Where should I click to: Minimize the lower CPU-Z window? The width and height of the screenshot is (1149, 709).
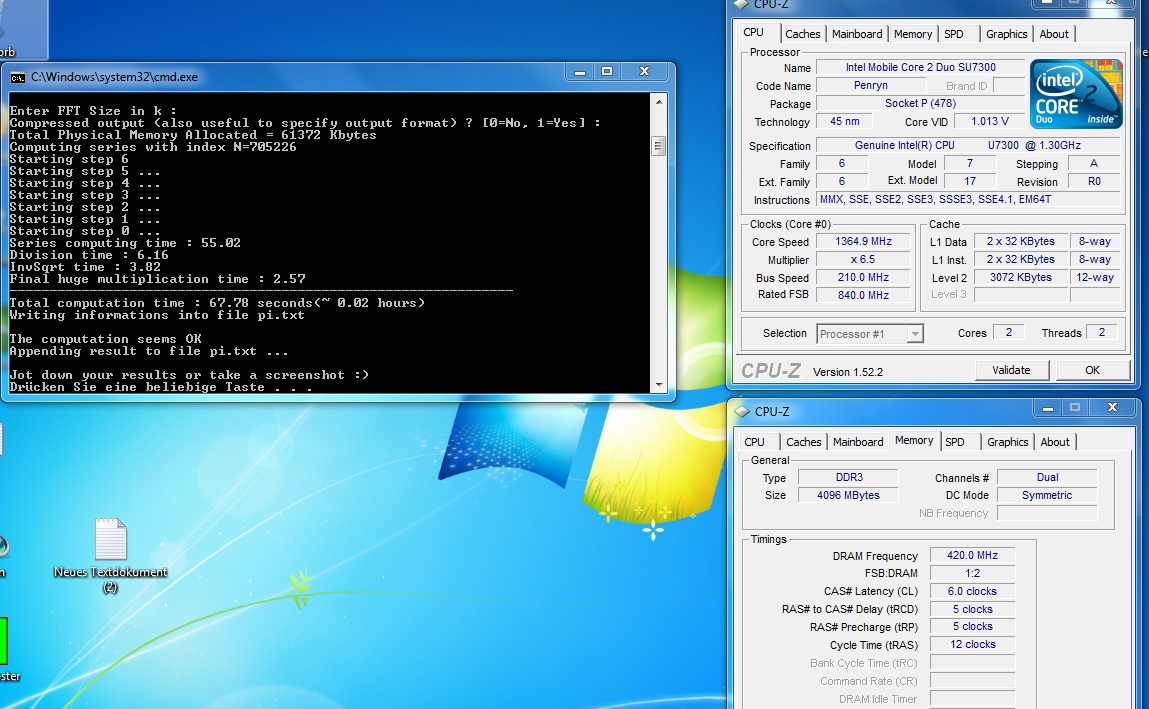coord(1048,407)
